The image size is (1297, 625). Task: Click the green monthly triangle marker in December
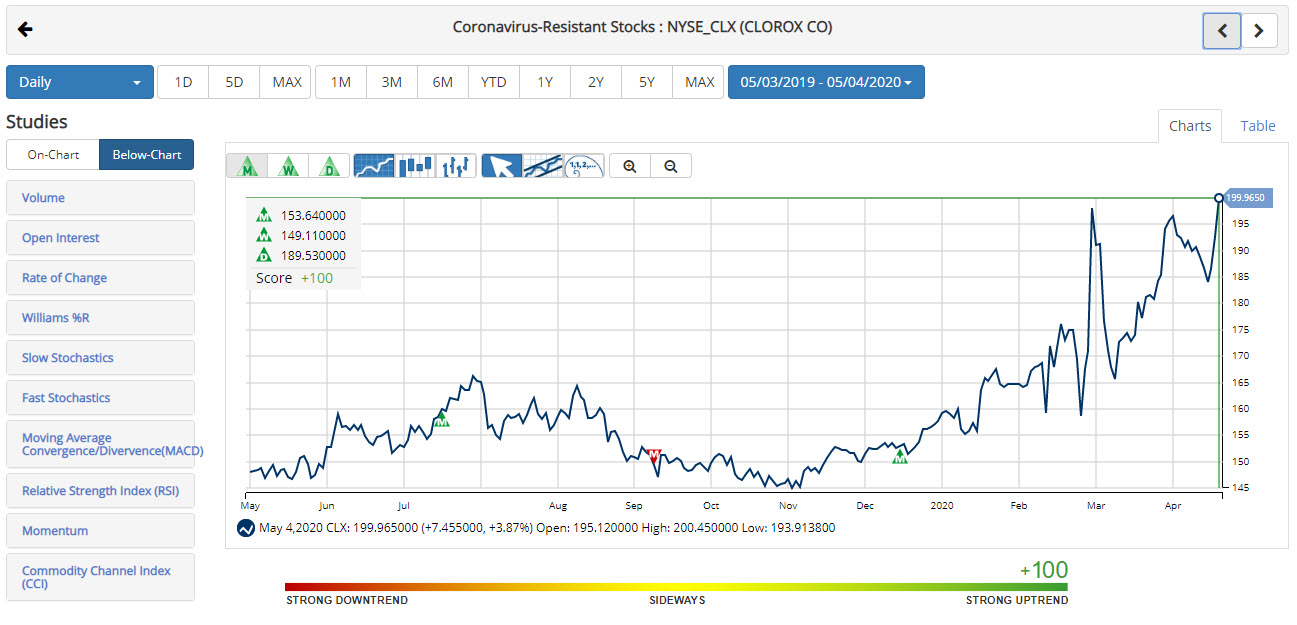click(x=900, y=456)
